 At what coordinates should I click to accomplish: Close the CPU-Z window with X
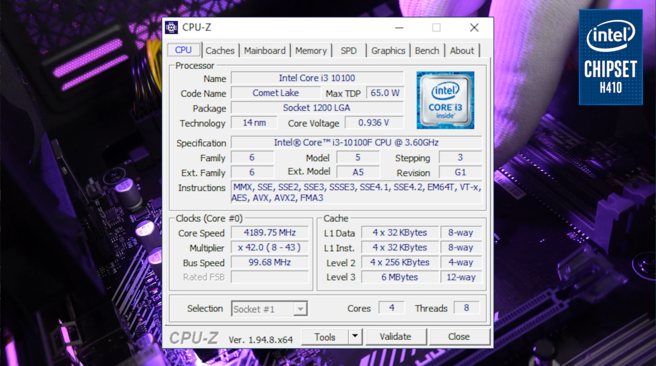coord(474,28)
